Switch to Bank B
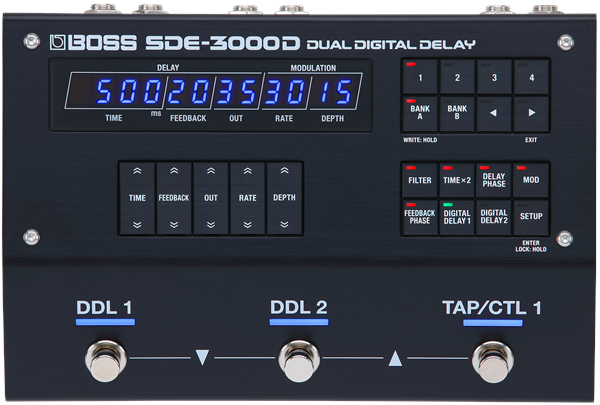 tap(457, 113)
